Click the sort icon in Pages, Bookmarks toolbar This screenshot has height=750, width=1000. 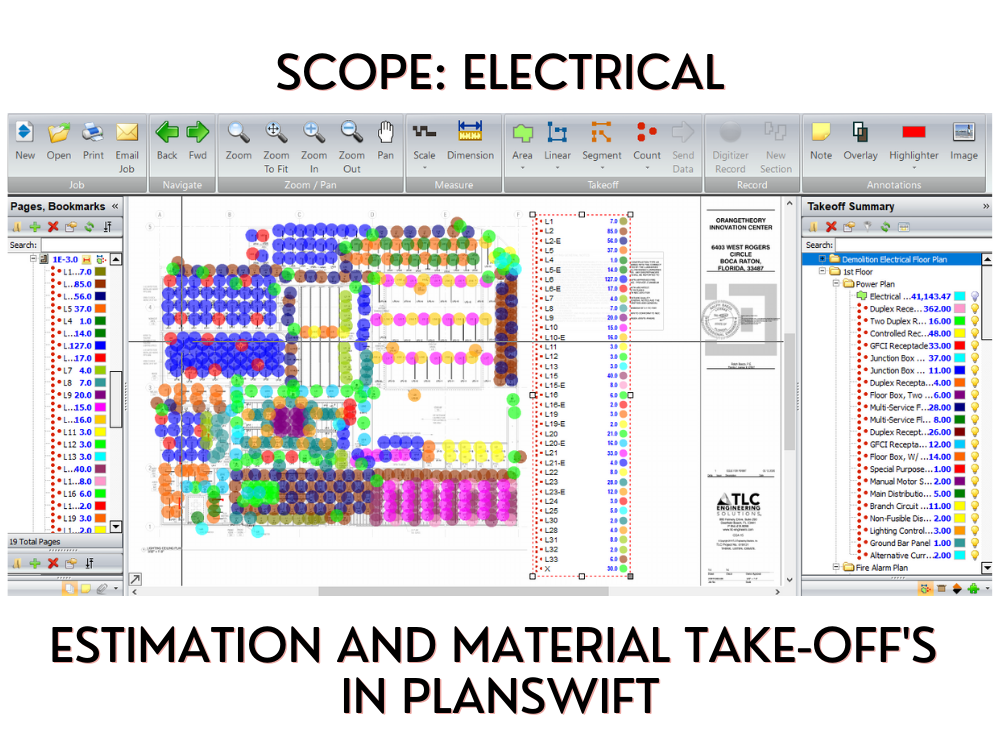pyautogui.click(x=107, y=226)
